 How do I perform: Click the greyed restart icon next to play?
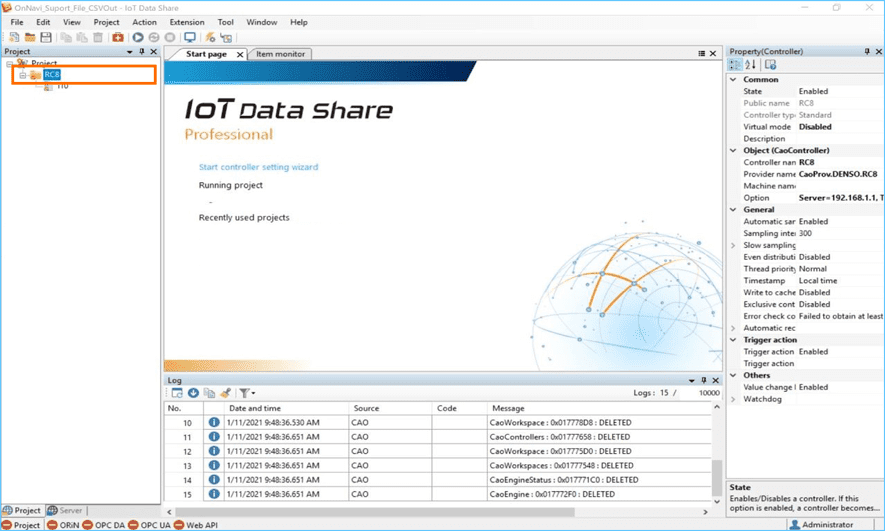click(x=154, y=37)
